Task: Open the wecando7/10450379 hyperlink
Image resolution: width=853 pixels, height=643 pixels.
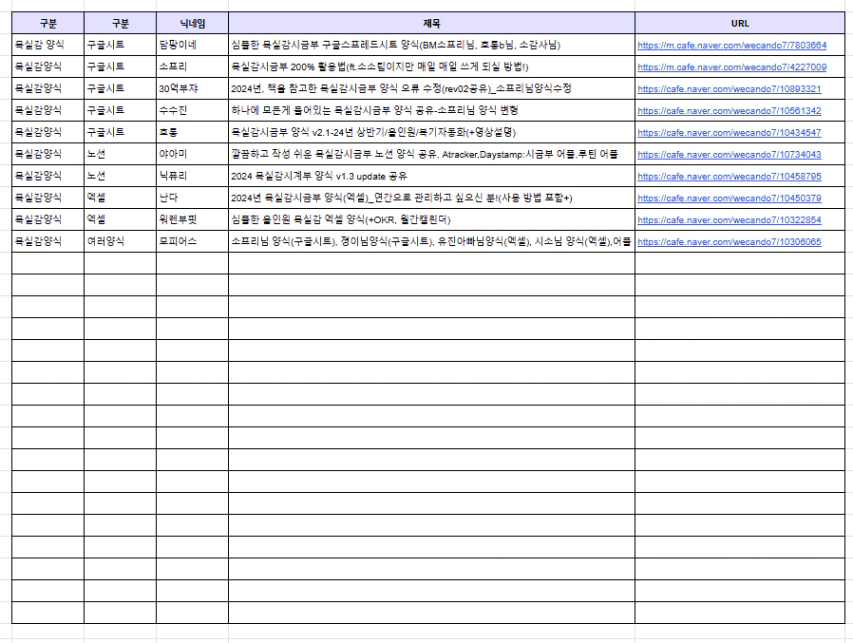Action: tap(729, 198)
